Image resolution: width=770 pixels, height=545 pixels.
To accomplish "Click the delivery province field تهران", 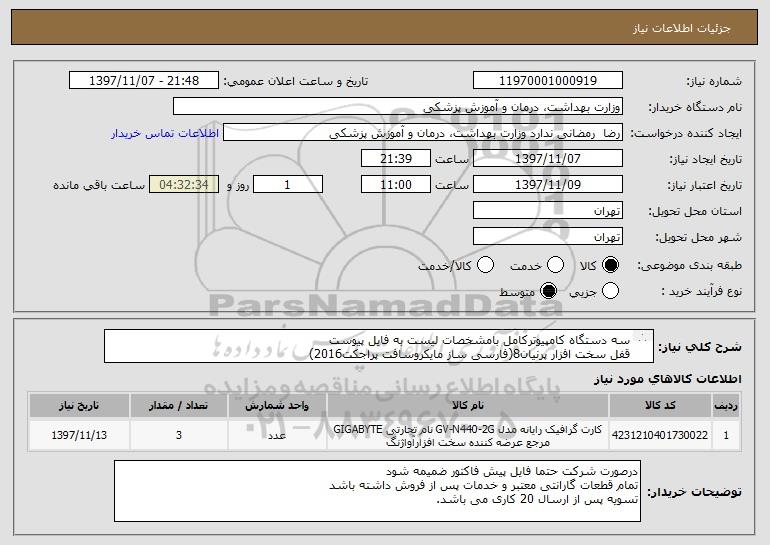I will pos(548,211).
